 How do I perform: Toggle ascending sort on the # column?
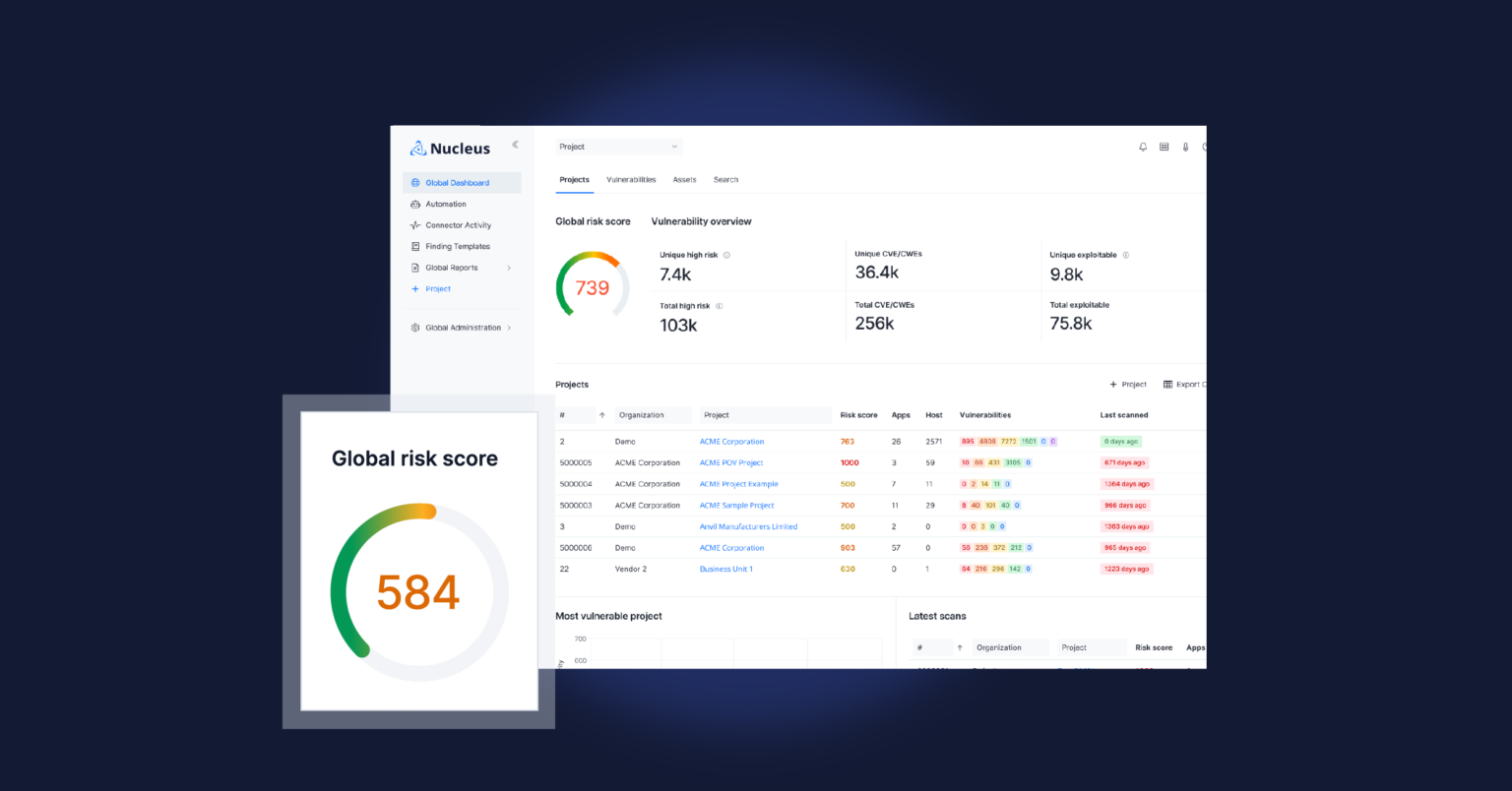(604, 414)
